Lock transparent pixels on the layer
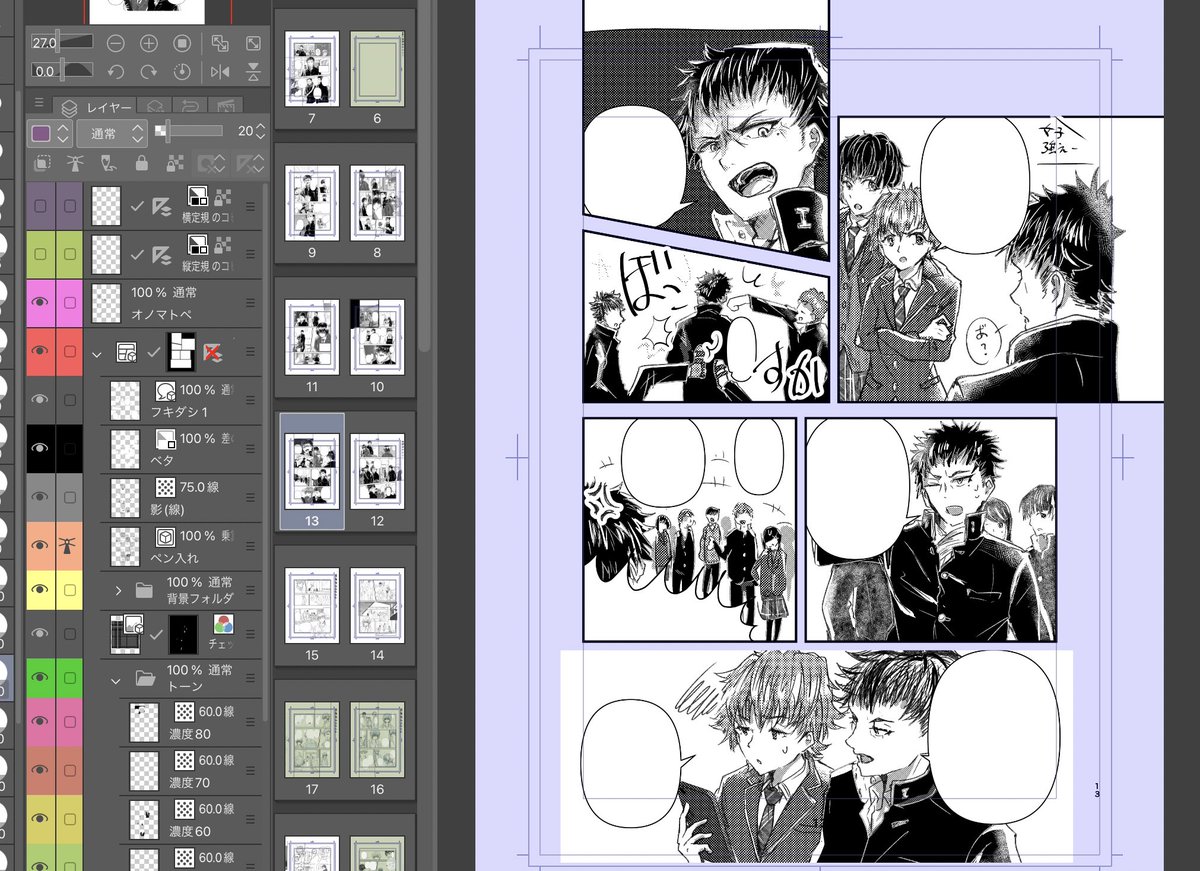 (174, 163)
